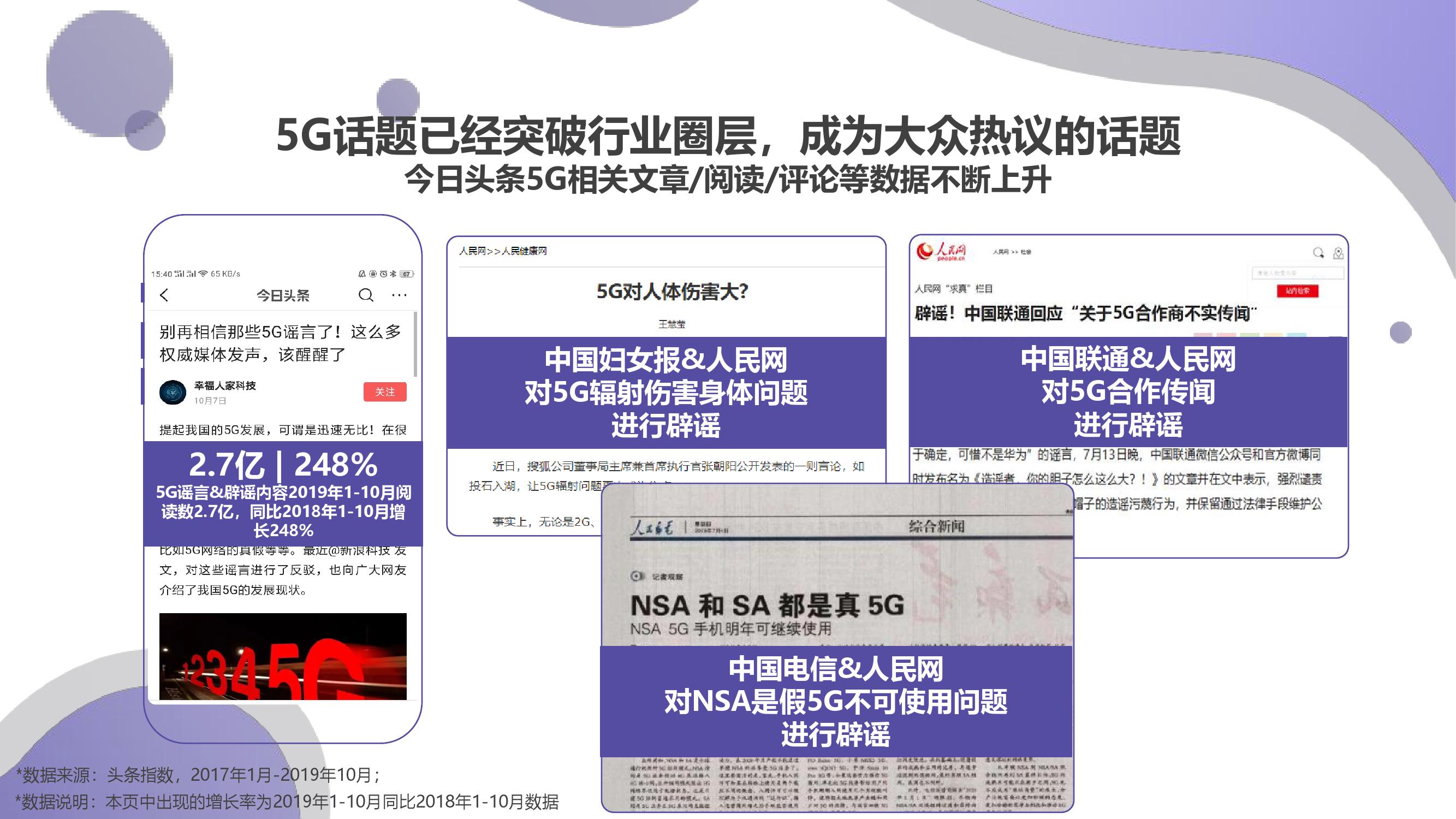Tap the Bluetooth icon in phone status bar

click(x=394, y=274)
